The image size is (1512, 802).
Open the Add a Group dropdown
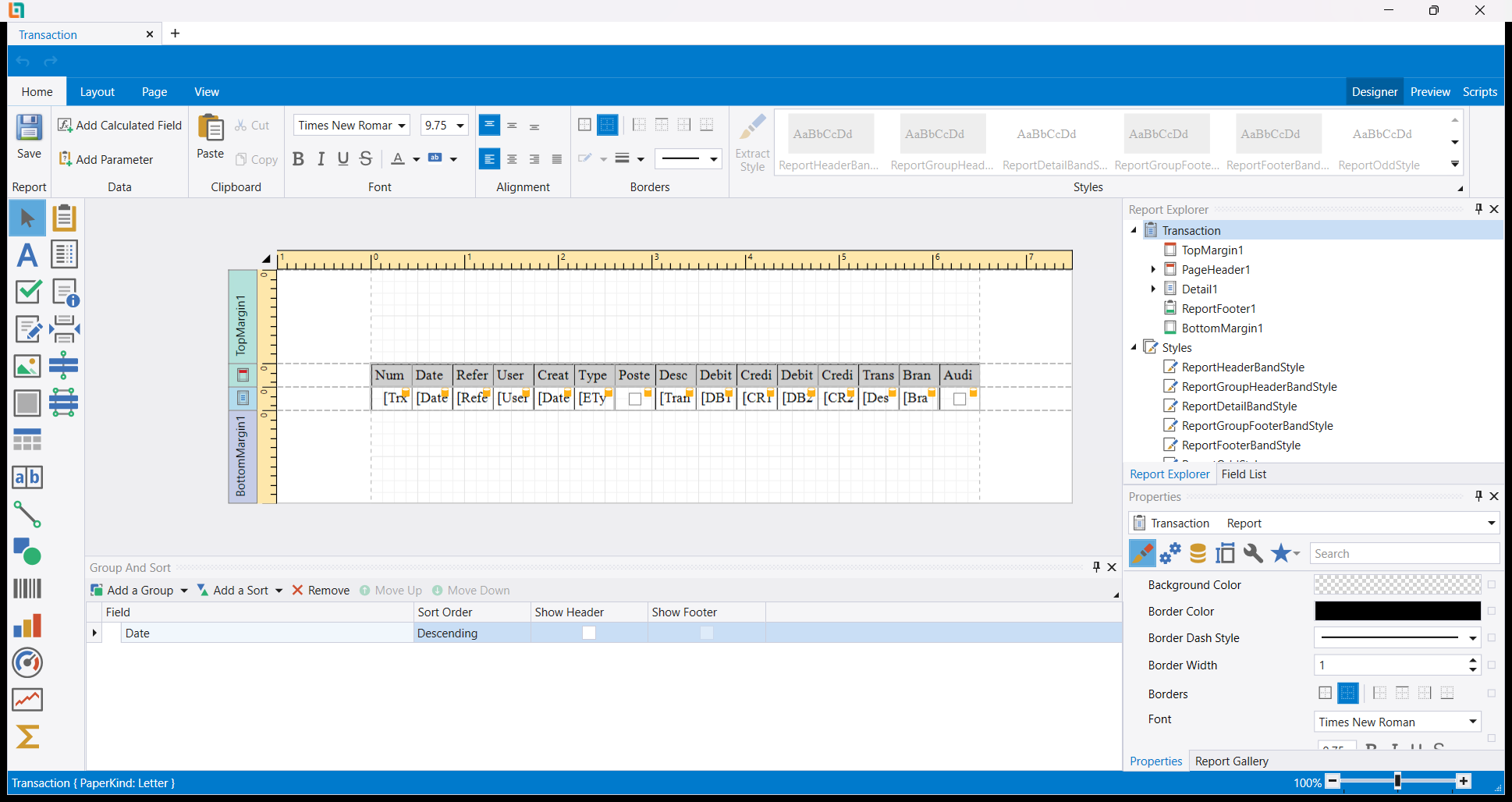[184, 591]
